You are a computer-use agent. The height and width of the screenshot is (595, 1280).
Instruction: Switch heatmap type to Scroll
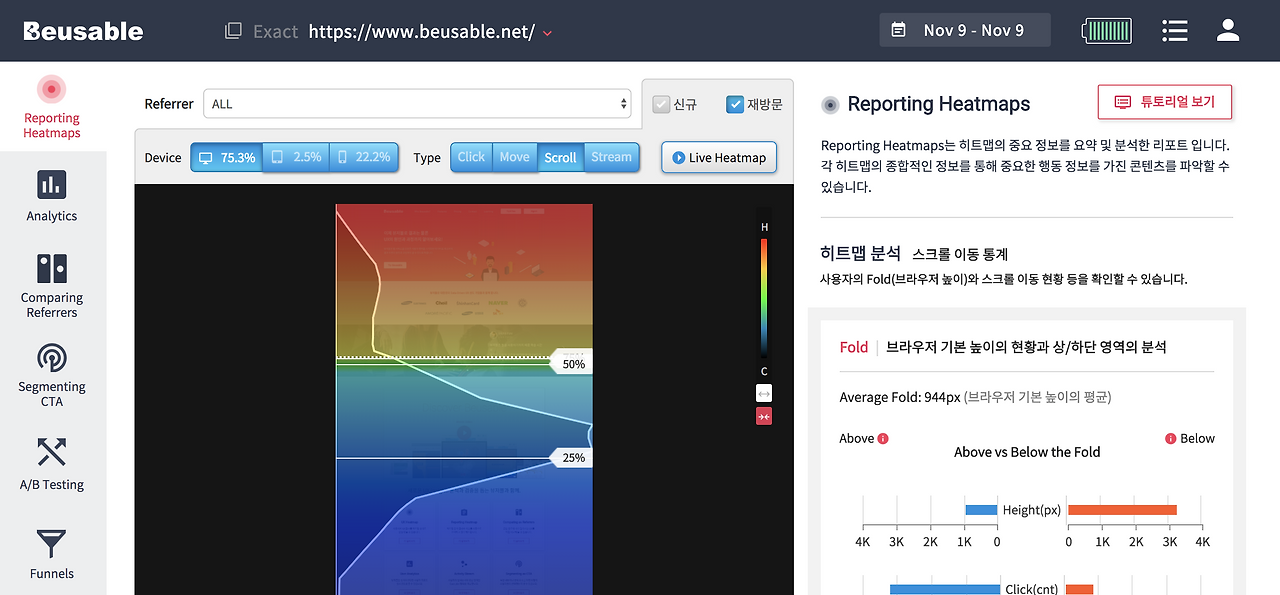[560, 157]
